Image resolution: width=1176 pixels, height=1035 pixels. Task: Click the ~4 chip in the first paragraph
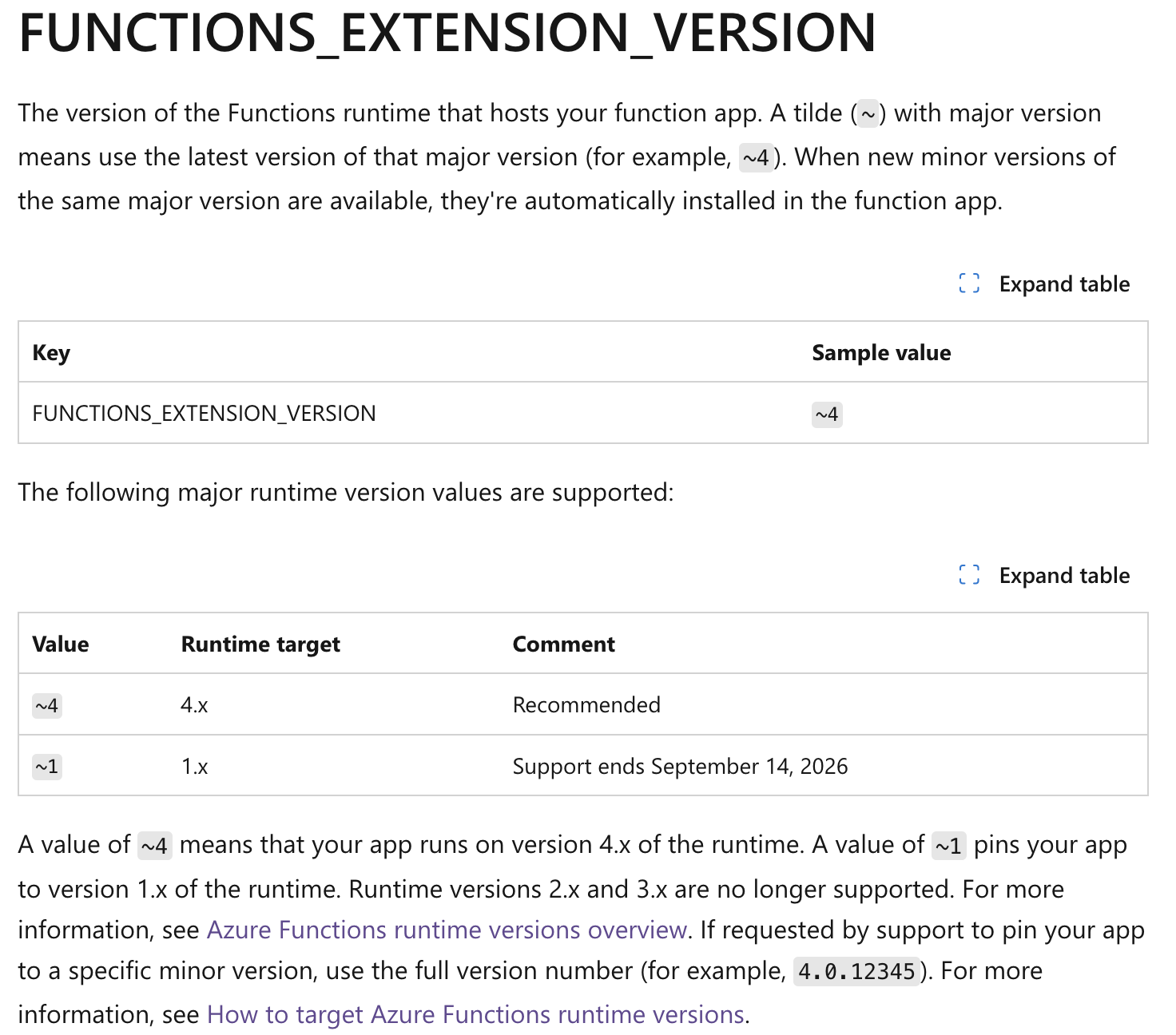754,157
